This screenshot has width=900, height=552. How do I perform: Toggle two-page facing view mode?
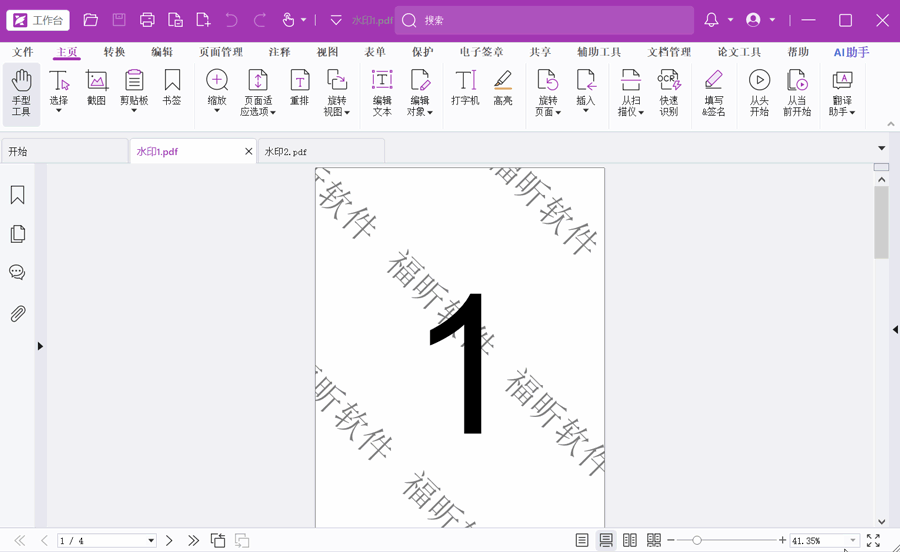630,540
